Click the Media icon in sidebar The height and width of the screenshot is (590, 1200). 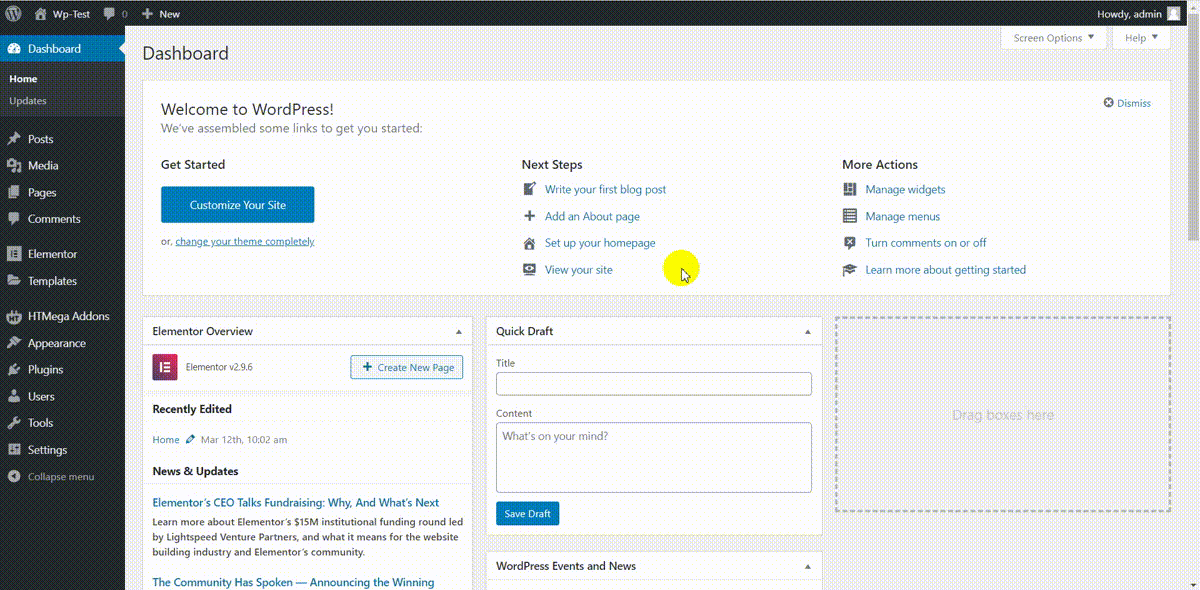pyautogui.click(x=14, y=166)
